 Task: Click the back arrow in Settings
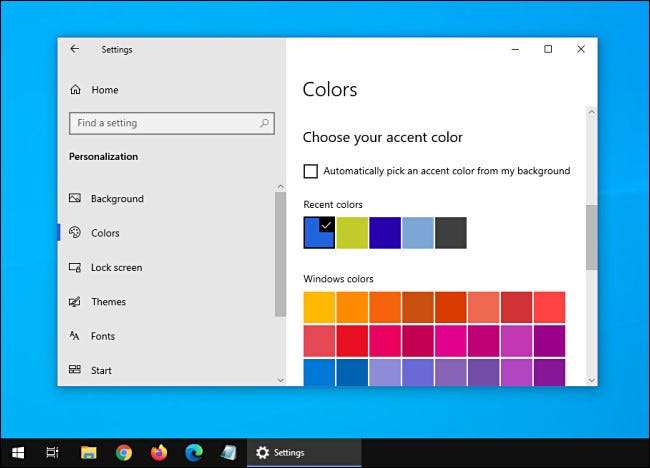point(75,49)
